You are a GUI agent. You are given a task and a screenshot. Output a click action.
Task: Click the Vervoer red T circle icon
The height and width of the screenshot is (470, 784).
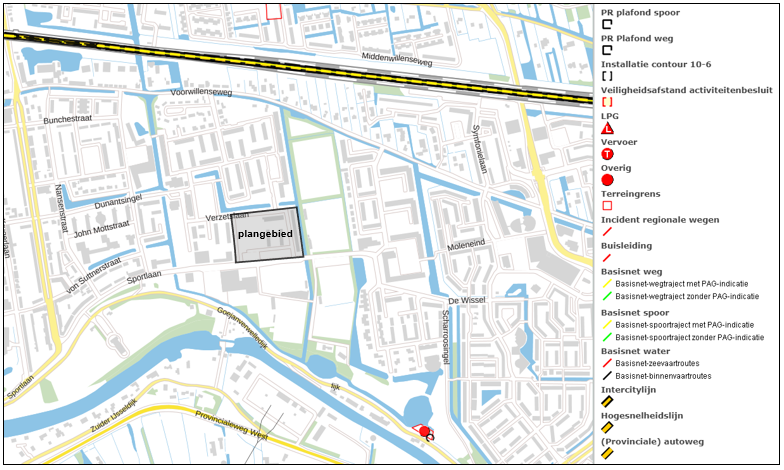pos(608,154)
